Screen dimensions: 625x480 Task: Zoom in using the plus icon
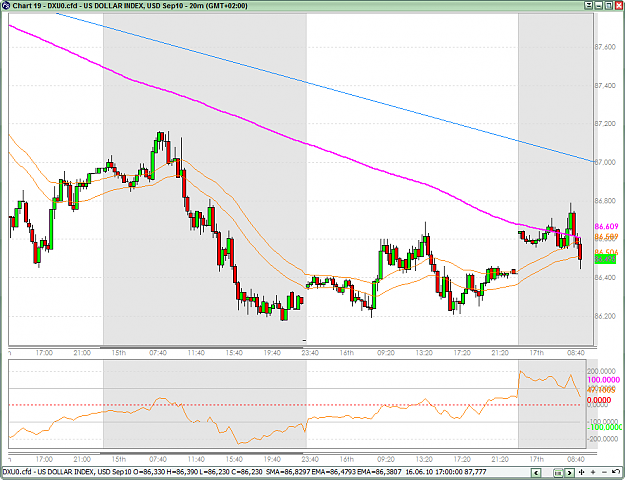point(593,472)
